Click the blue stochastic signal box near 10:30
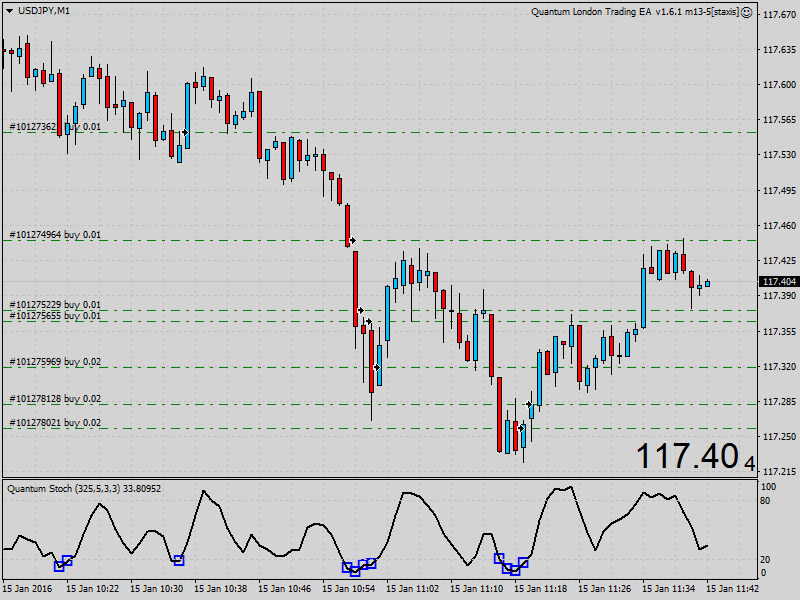The image size is (800, 600). (179, 560)
